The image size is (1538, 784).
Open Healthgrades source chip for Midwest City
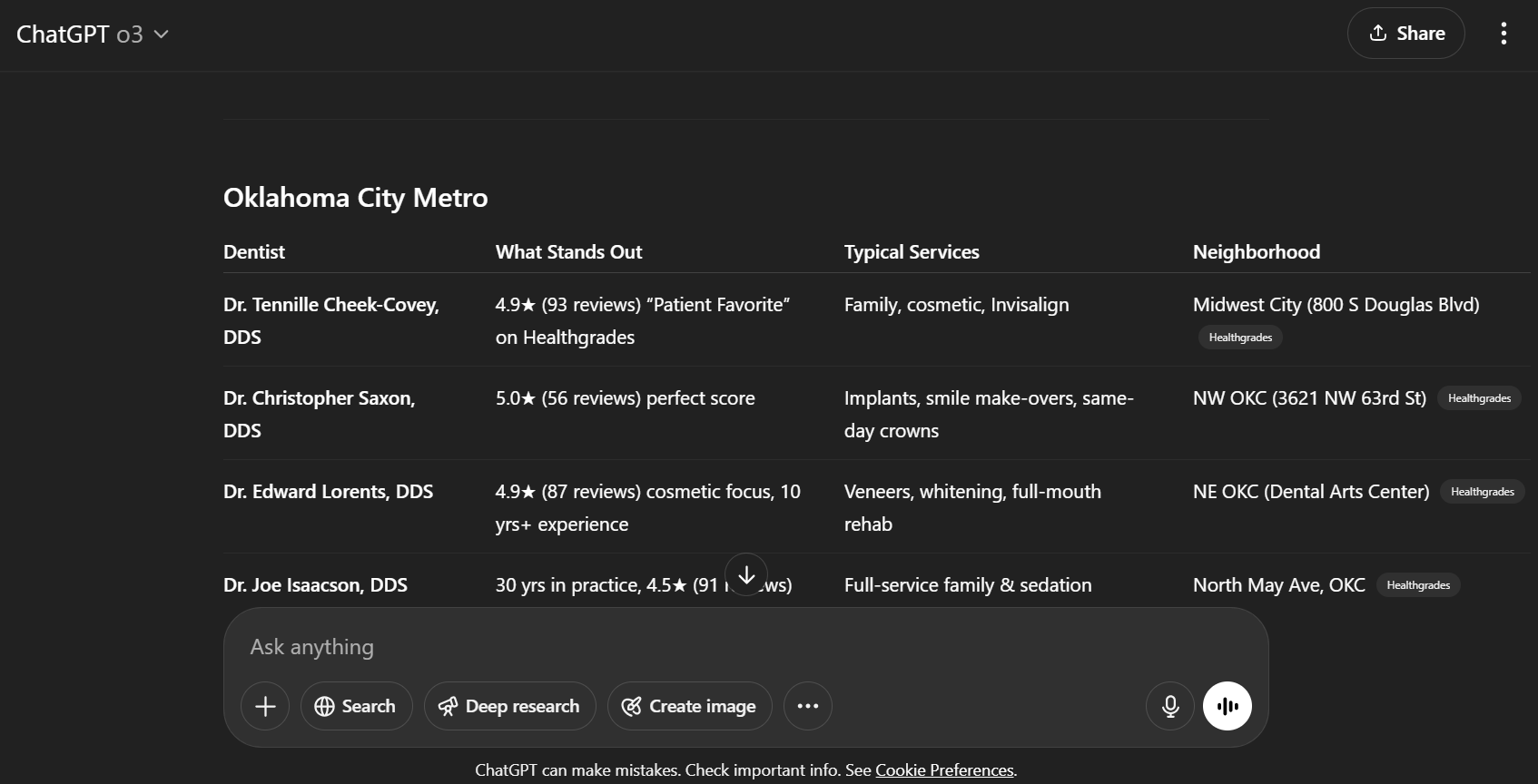click(1240, 338)
